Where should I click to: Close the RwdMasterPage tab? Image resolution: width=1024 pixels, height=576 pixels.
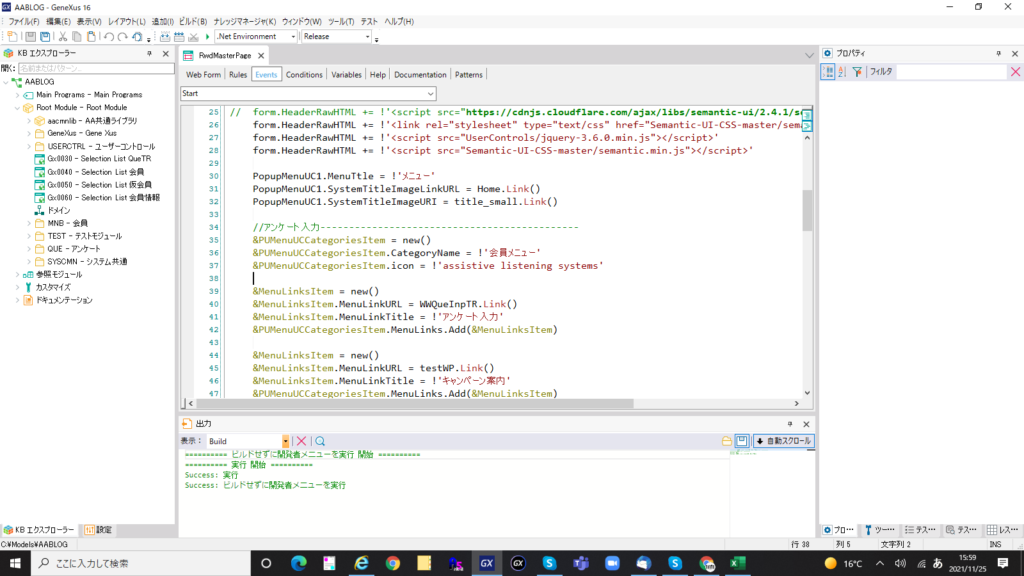click(261, 56)
